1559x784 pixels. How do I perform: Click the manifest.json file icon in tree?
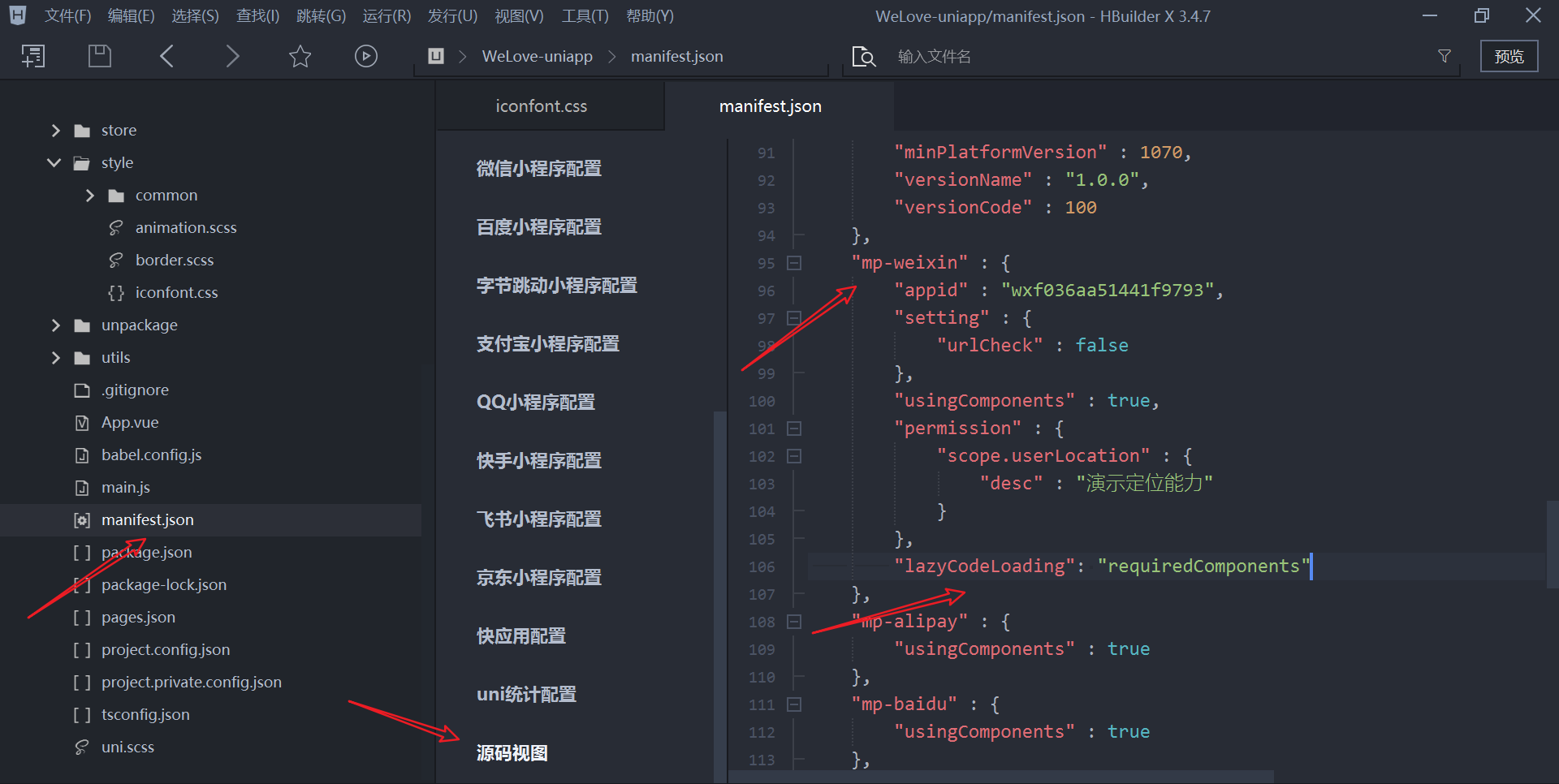point(82,520)
